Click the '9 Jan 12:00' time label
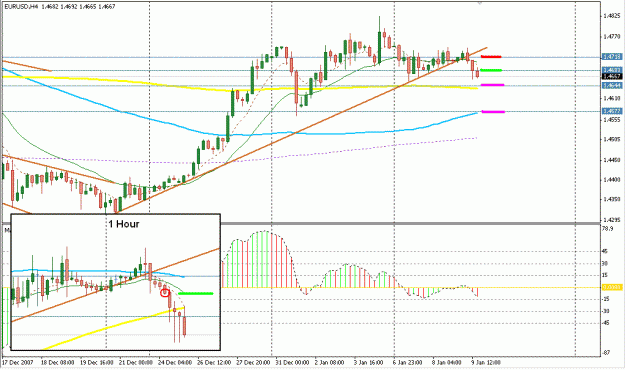This screenshot has width=625, height=370. coord(486,363)
